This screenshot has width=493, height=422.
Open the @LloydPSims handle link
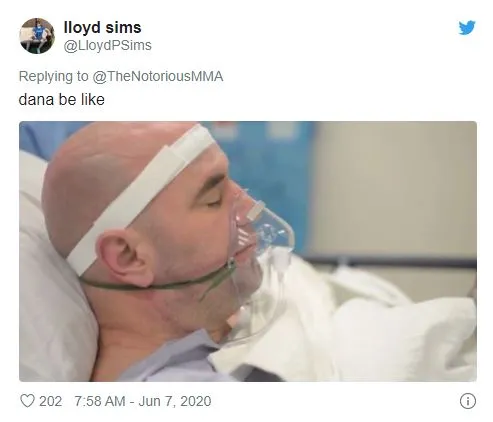(x=107, y=45)
